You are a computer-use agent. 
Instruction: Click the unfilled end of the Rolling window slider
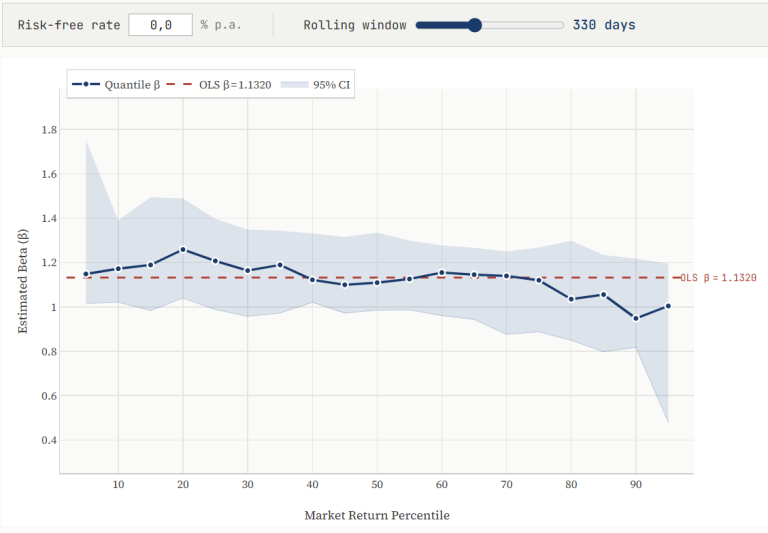(560, 25)
